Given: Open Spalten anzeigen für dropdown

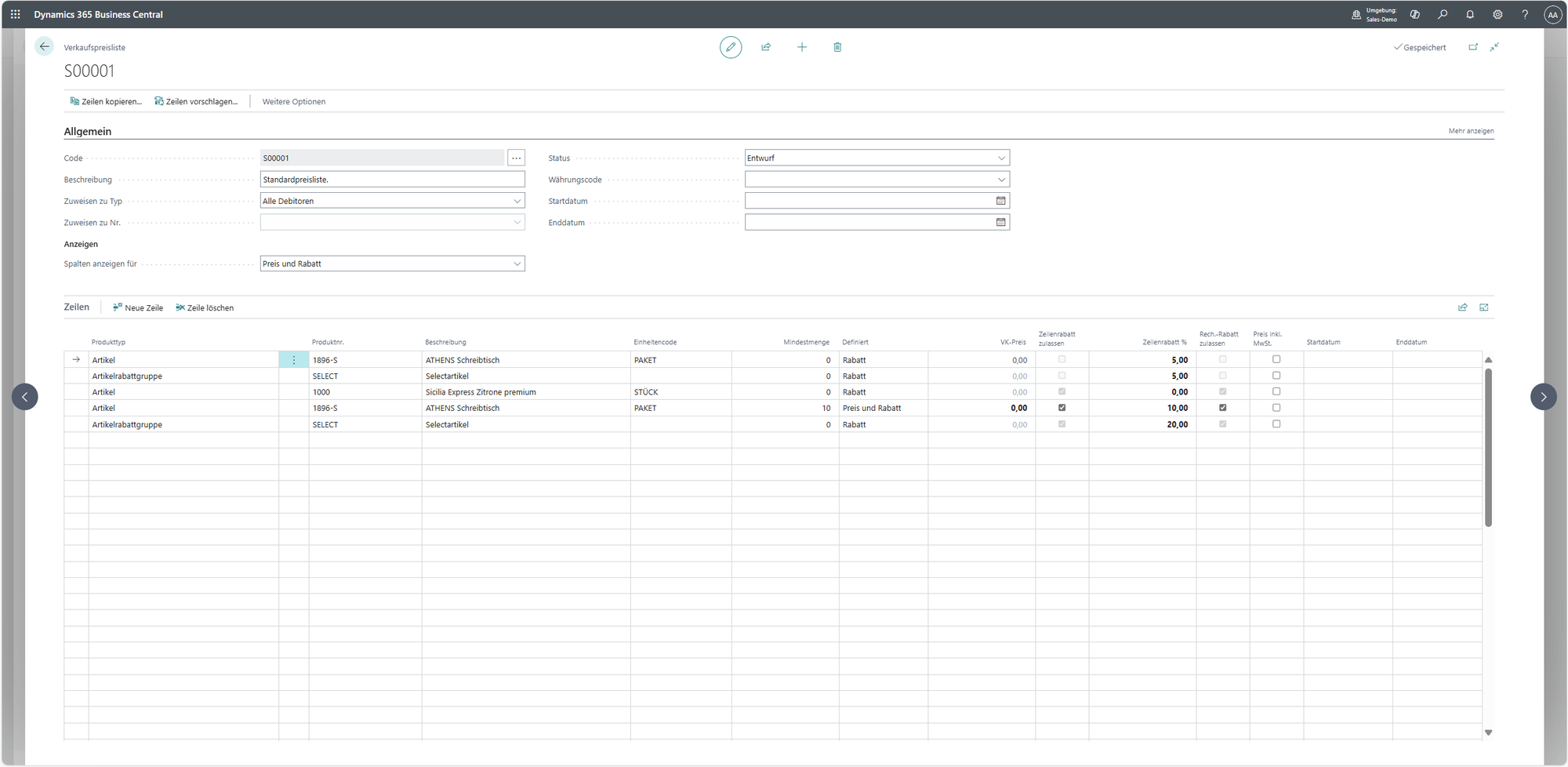Looking at the screenshot, I should tap(392, 264).
